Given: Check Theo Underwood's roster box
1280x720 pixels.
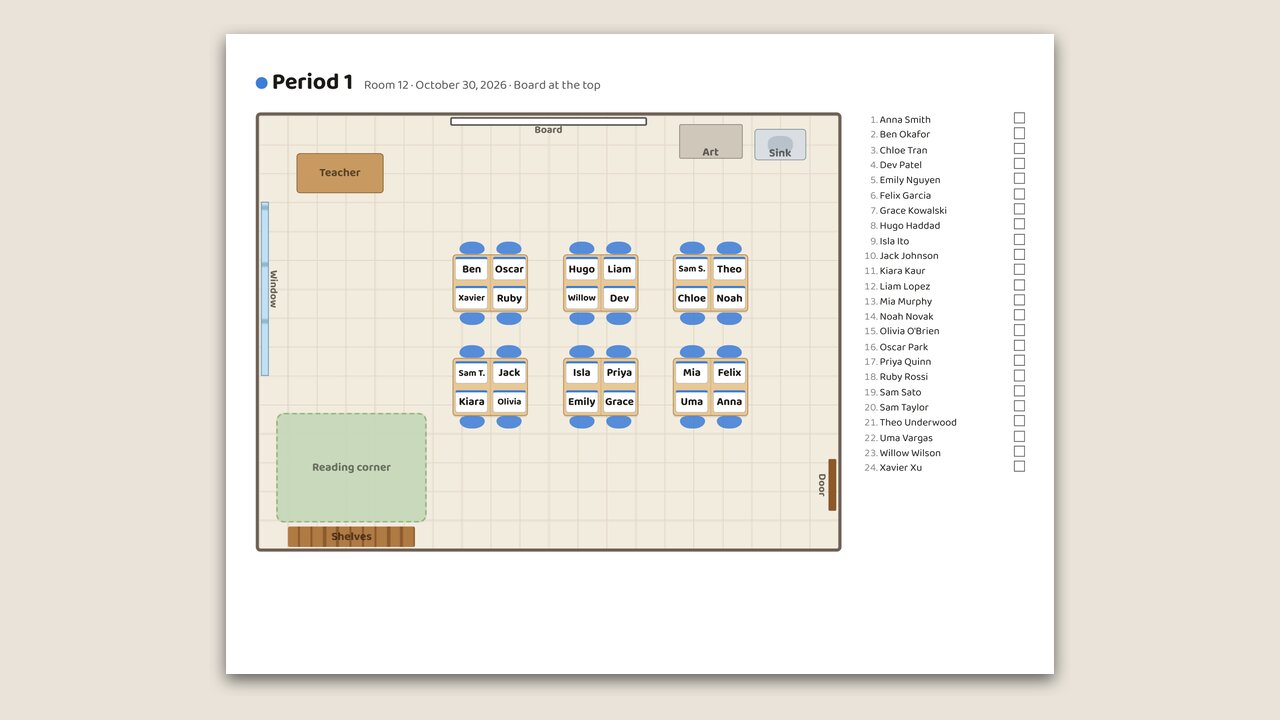Looking at the screenshot, I should click(1019, 421).
